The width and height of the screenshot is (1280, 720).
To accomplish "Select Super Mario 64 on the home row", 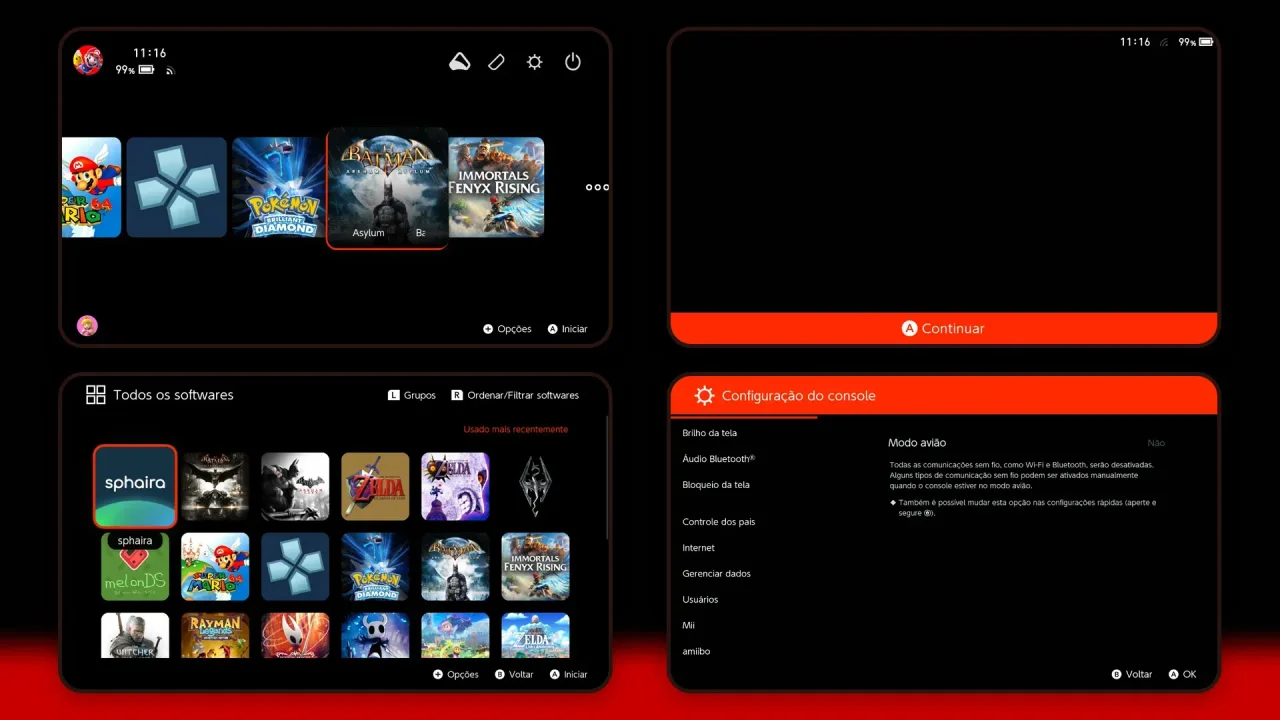I will (91, 187).
